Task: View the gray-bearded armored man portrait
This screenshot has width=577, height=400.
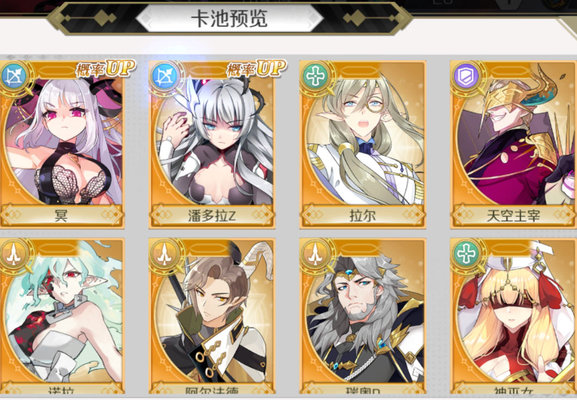Action: [x=363, y=316]
